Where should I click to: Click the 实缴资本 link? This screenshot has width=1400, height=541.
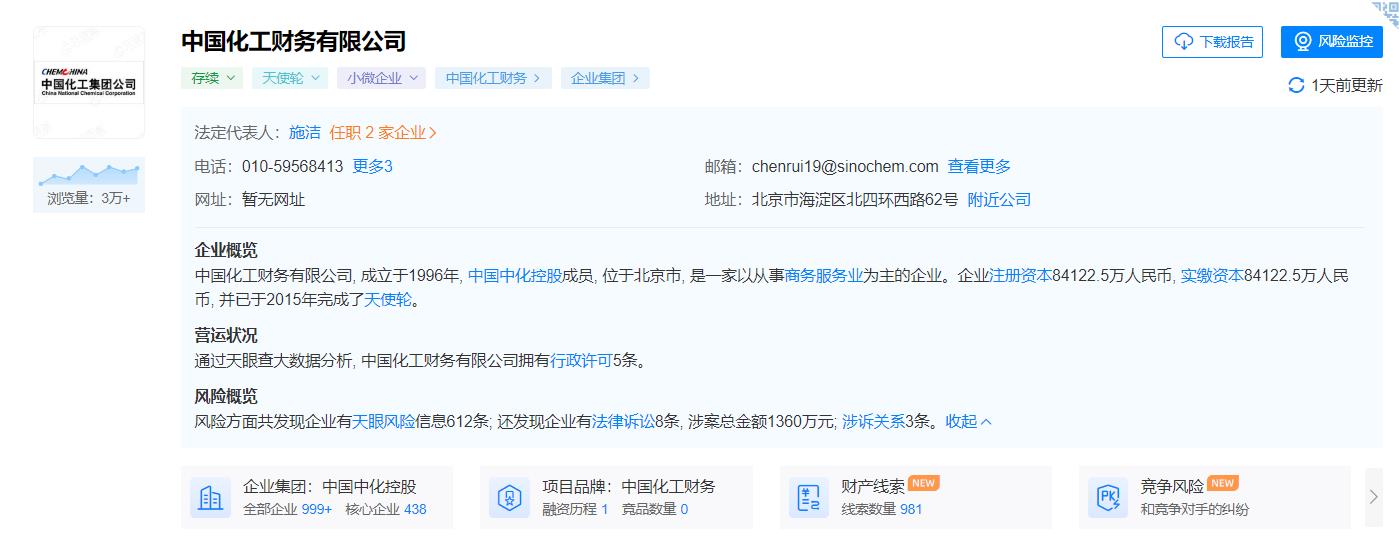click(1212, 276)
